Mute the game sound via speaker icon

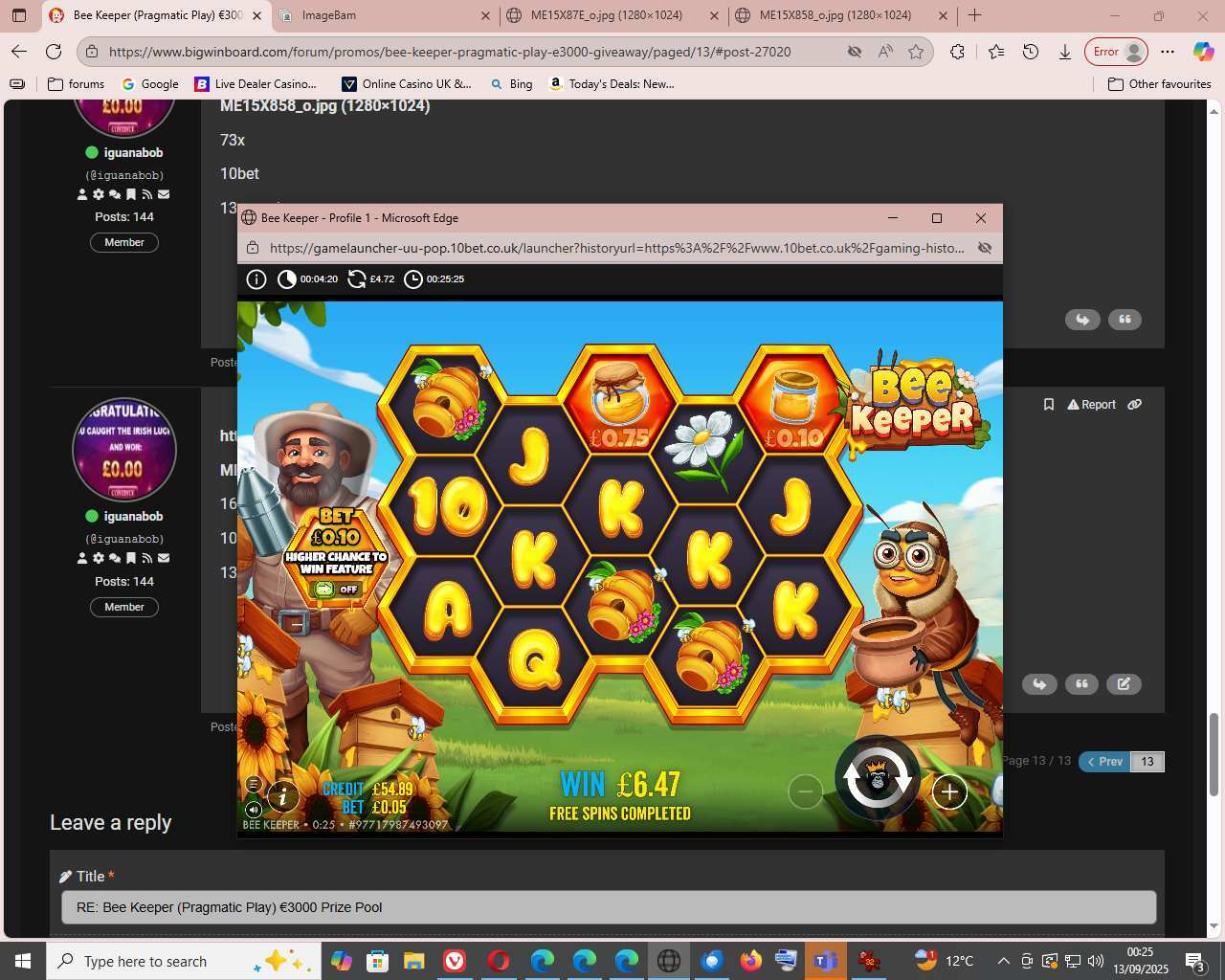[254, 809]
